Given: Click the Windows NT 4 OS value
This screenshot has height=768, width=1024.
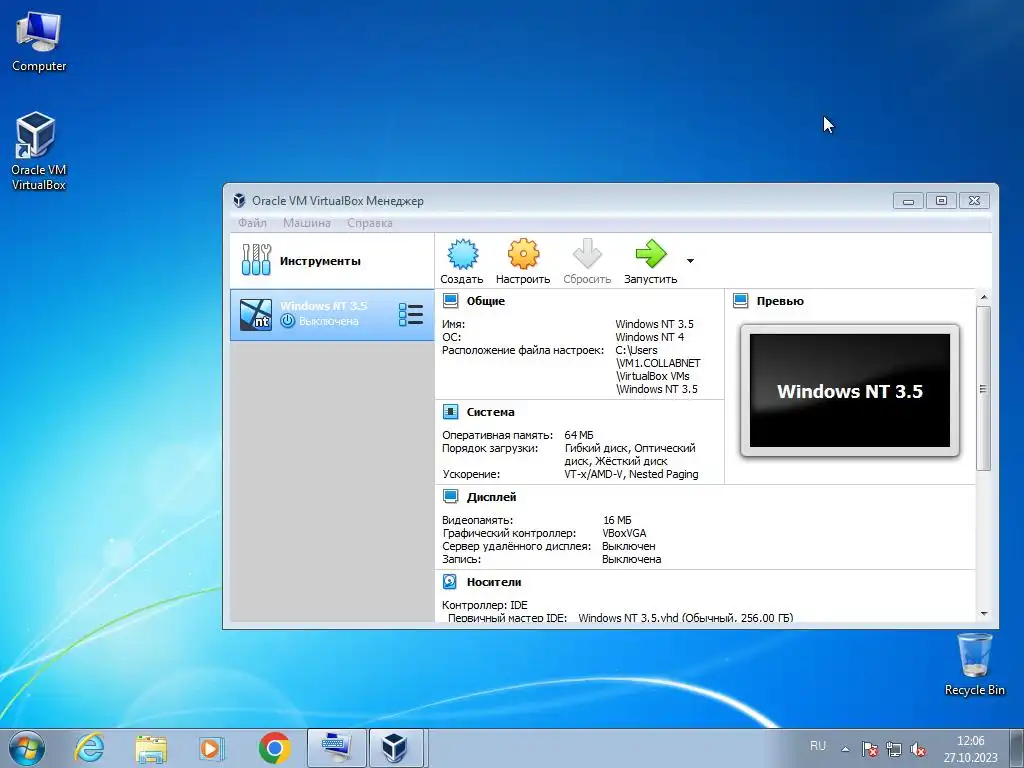Looking at the screenshot, I should pos(650,337).
